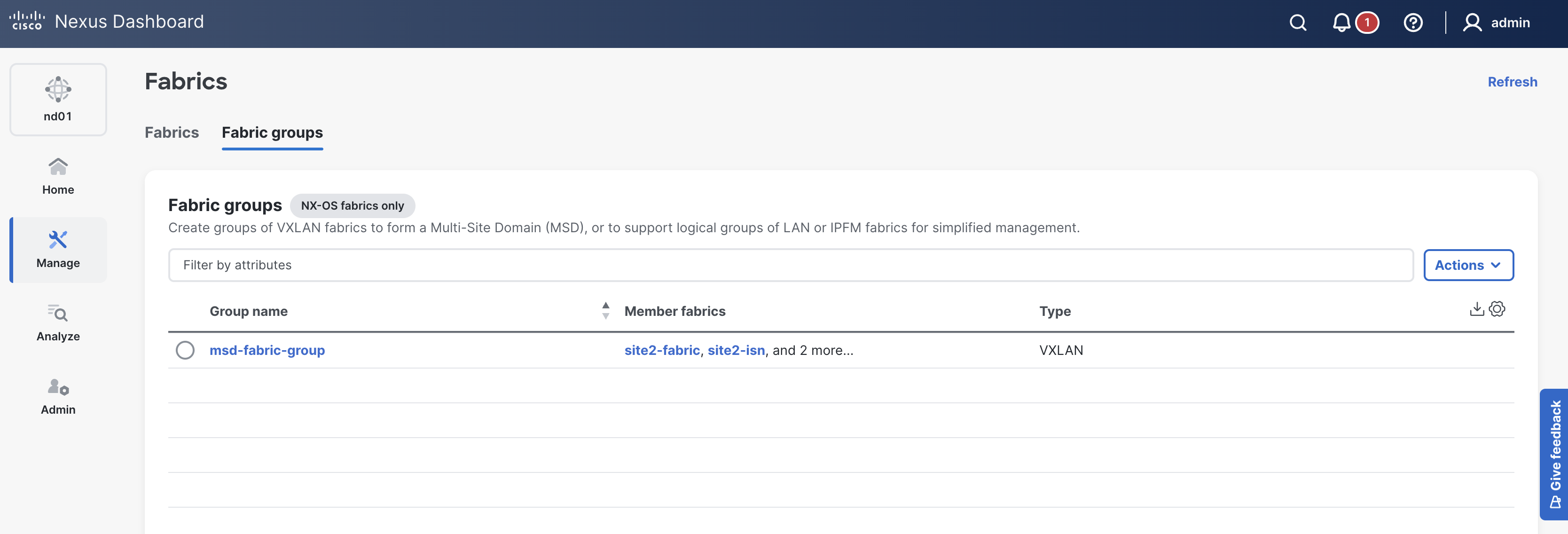The image size is (1568, 534).
Task: Open the notifications bell icon
Action: [x=1341, y=23]
